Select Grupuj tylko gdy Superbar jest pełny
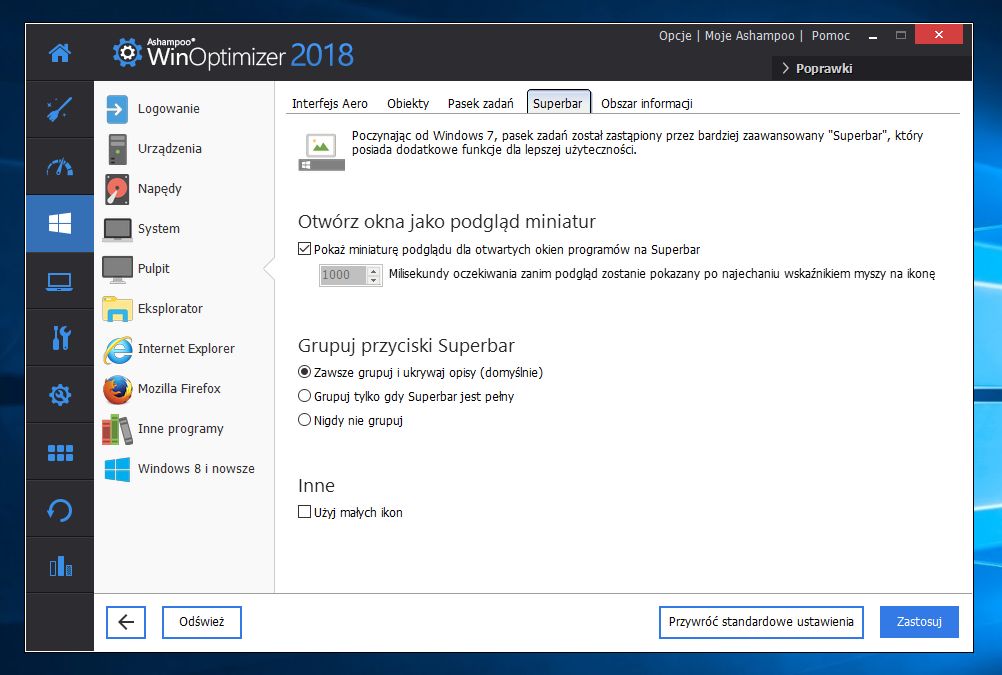Screen dimensions: 1002x675 (304, 396)
